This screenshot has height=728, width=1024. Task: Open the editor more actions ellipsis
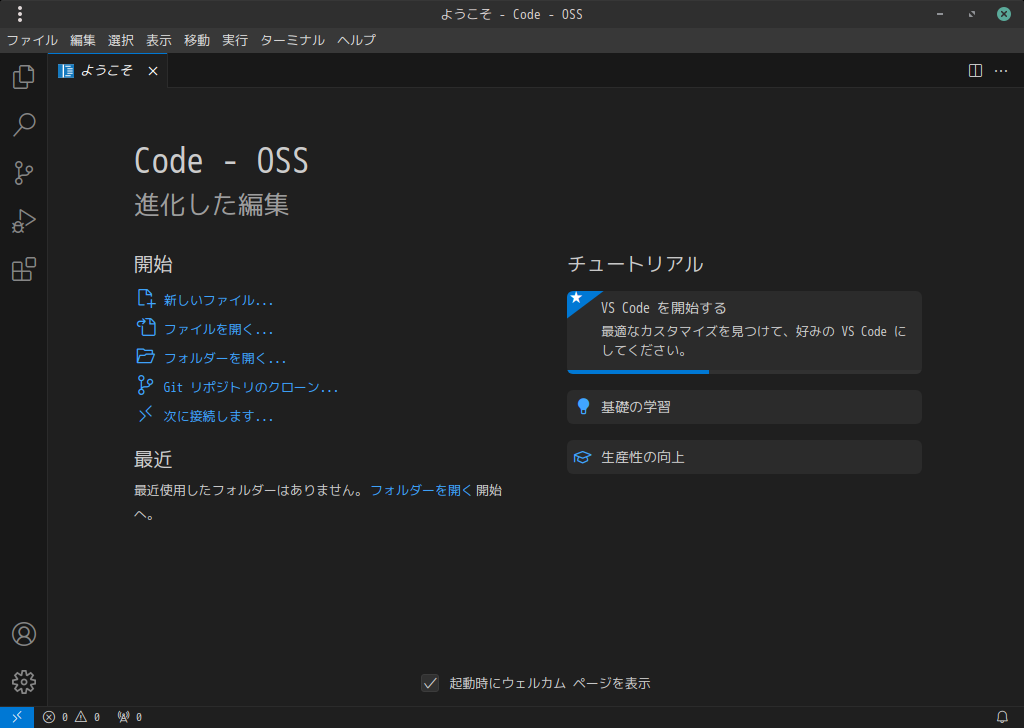1001,71
